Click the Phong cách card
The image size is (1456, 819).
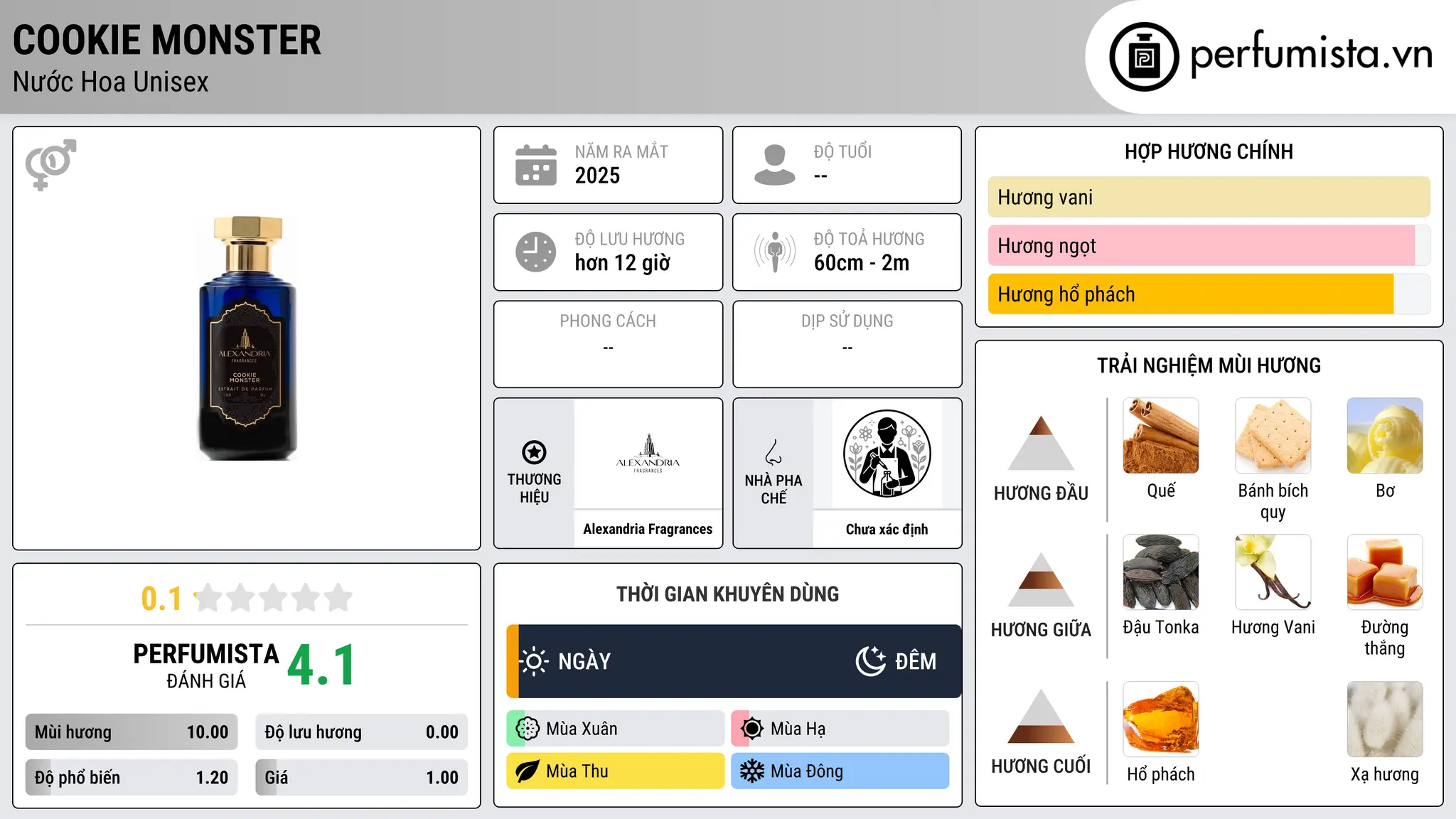tap(608, 344)
